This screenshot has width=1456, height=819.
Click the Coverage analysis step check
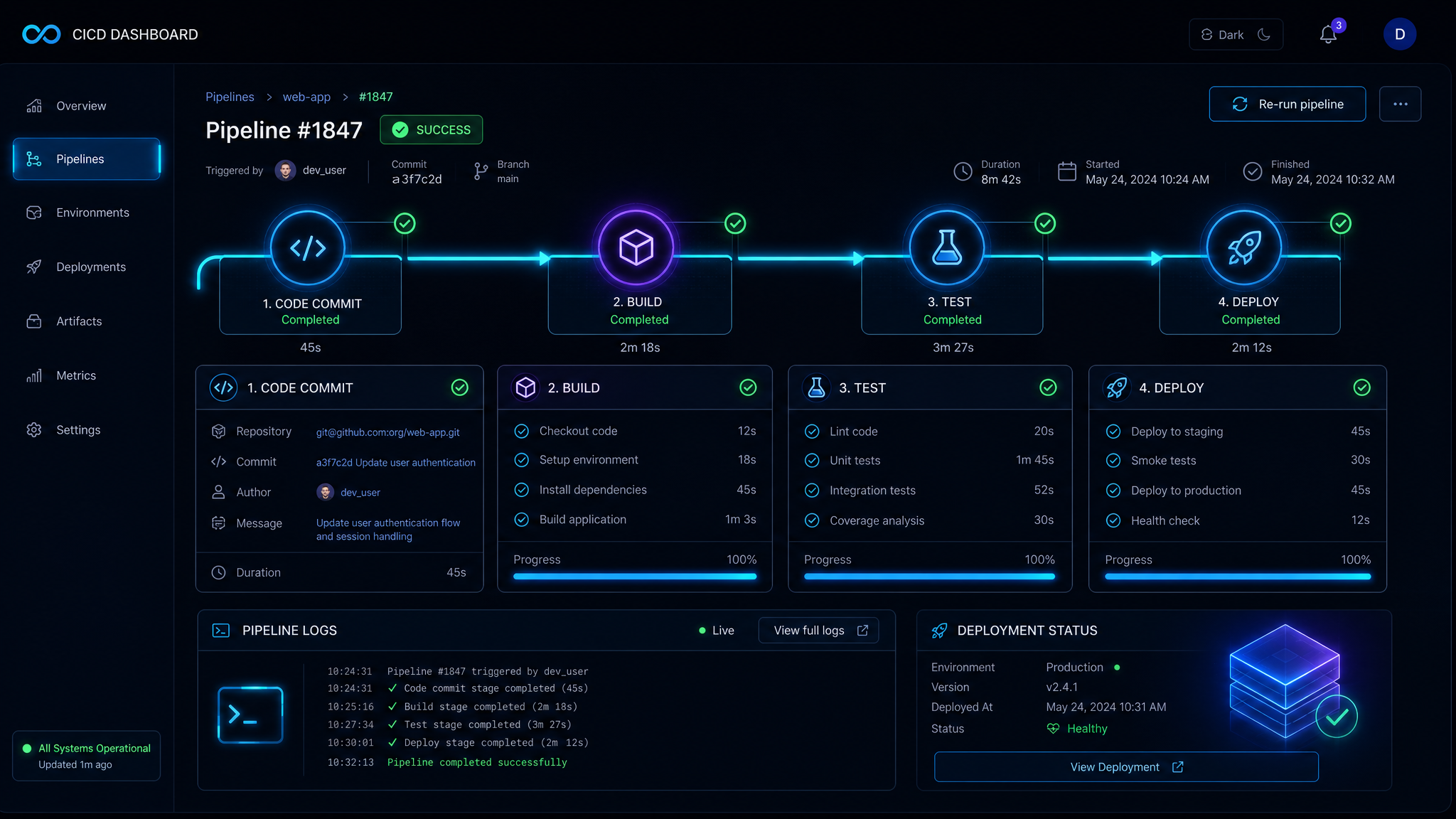[812, 520]
